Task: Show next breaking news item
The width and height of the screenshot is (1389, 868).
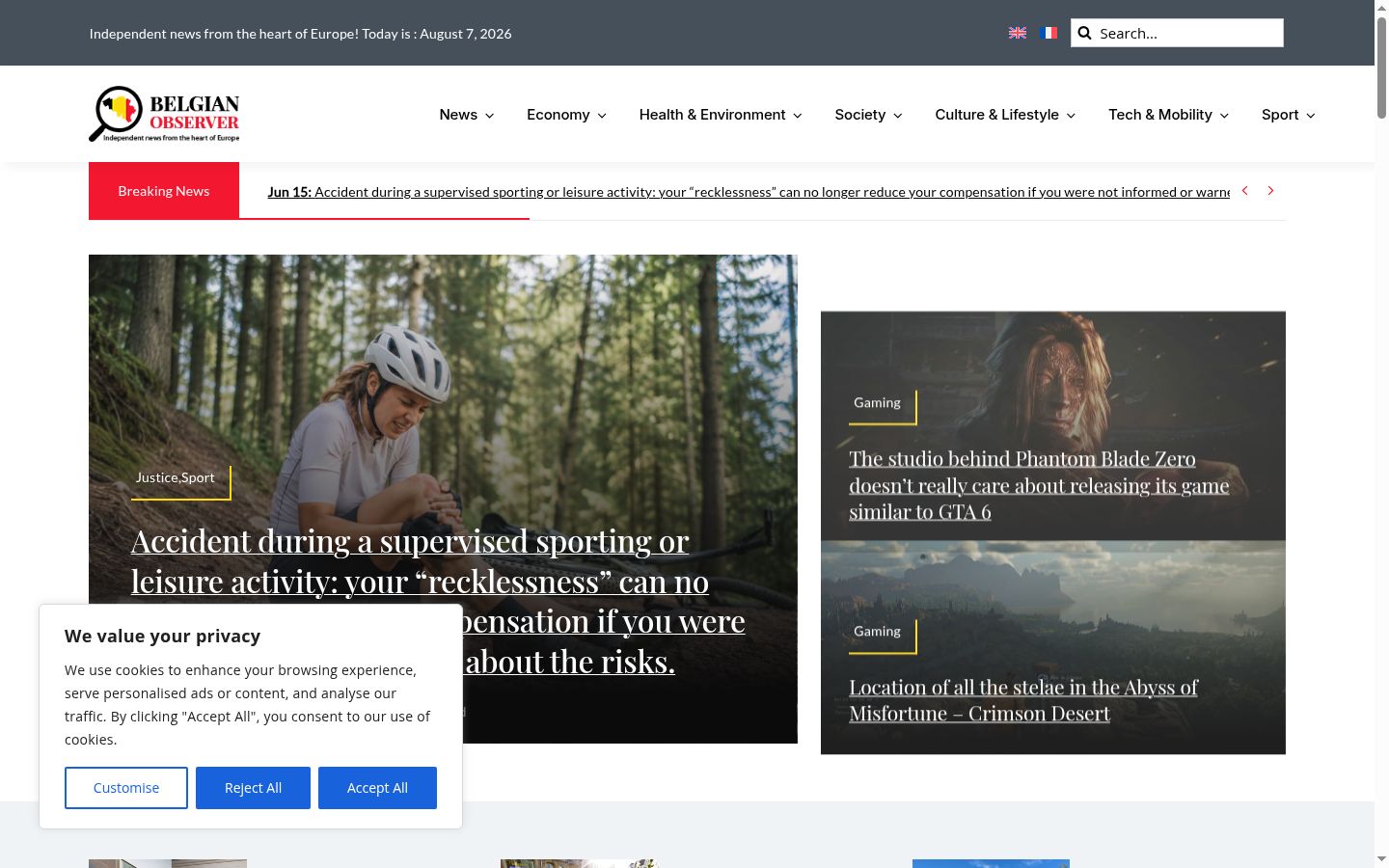Action: (x=1270, y=191)
